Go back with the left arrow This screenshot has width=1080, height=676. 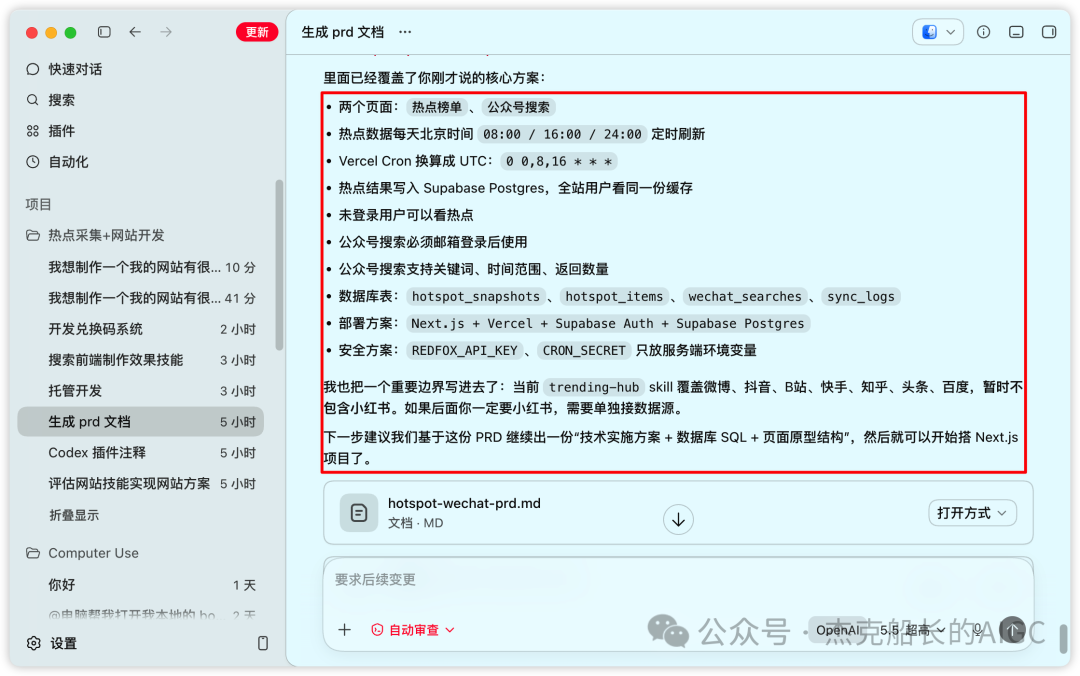click(135, 32)
